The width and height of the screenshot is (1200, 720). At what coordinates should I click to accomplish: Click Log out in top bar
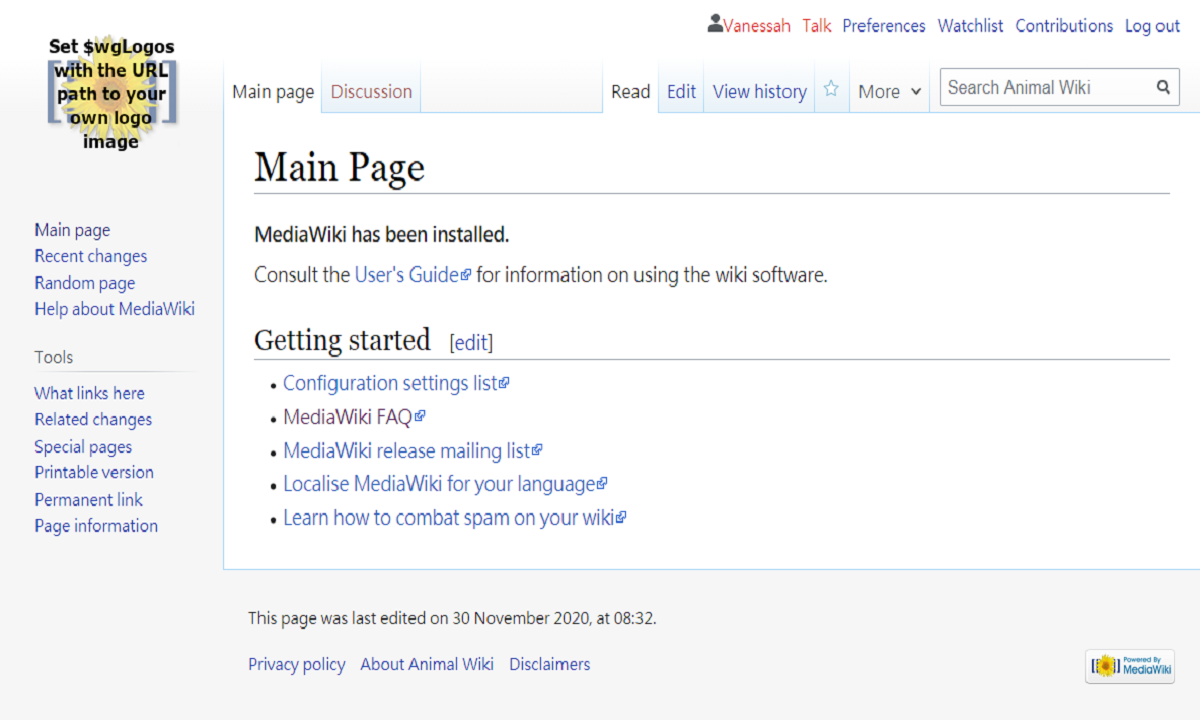1152,26
